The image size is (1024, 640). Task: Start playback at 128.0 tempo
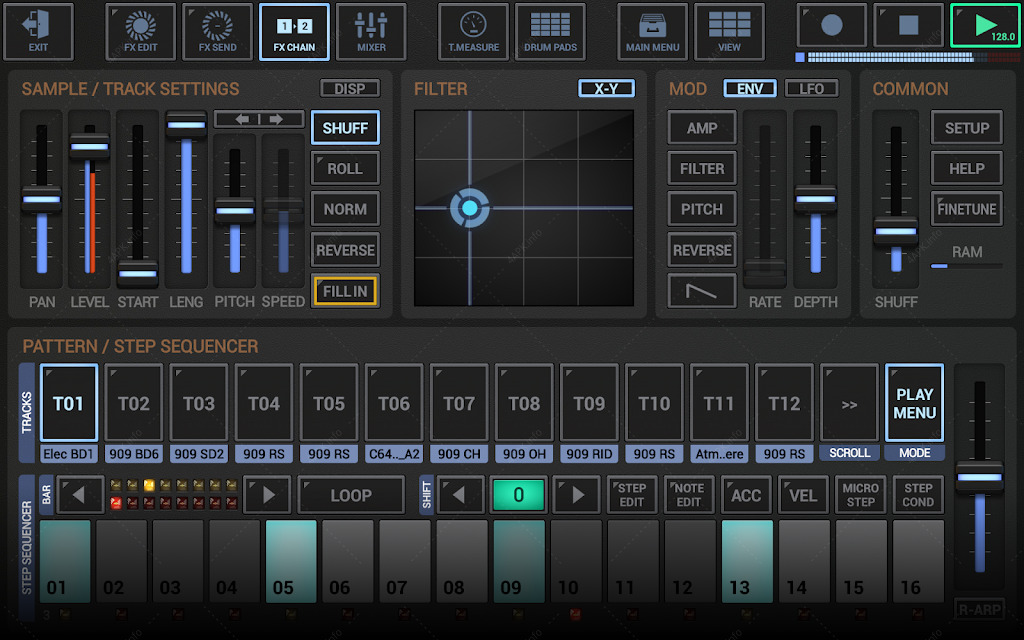(x=985, y=25)
